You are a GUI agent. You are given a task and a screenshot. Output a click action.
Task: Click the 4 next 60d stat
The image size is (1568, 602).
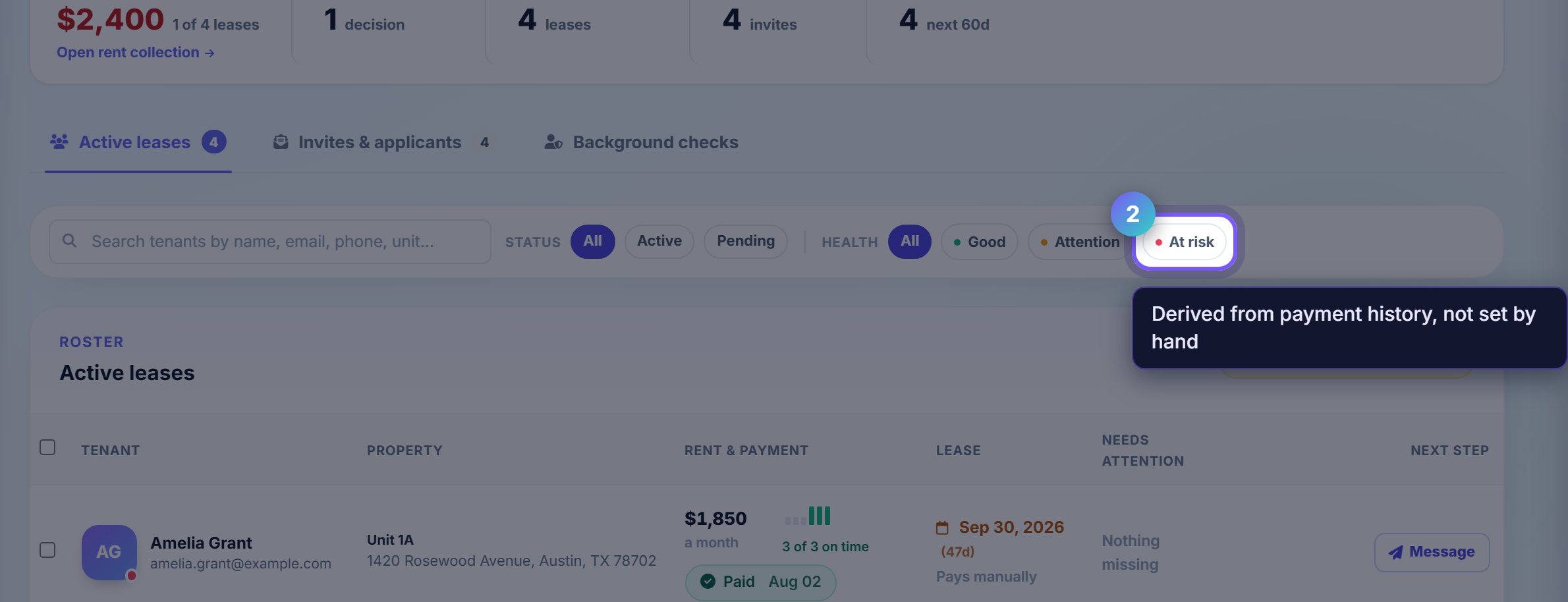click(944, 21)
